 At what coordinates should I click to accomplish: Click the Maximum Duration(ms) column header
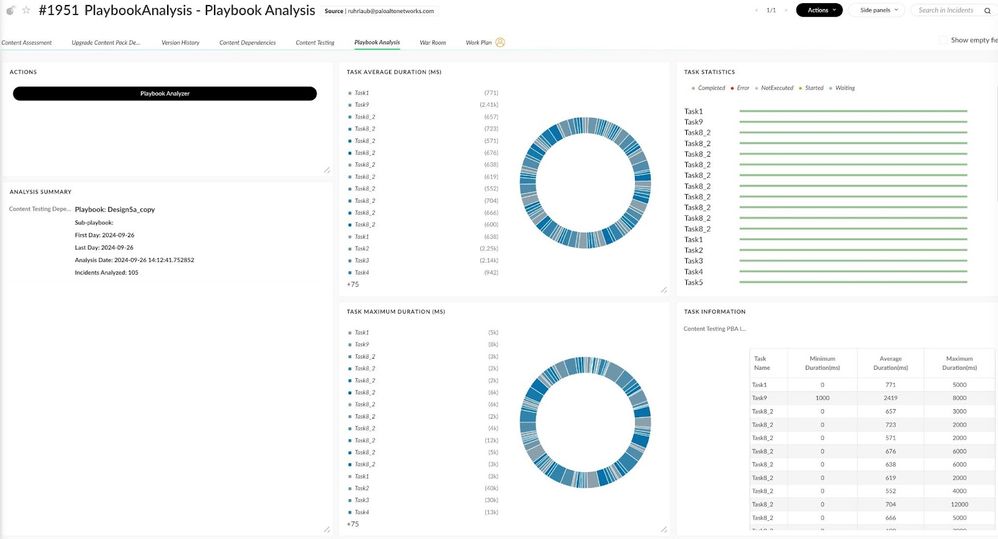pos(959,363)
